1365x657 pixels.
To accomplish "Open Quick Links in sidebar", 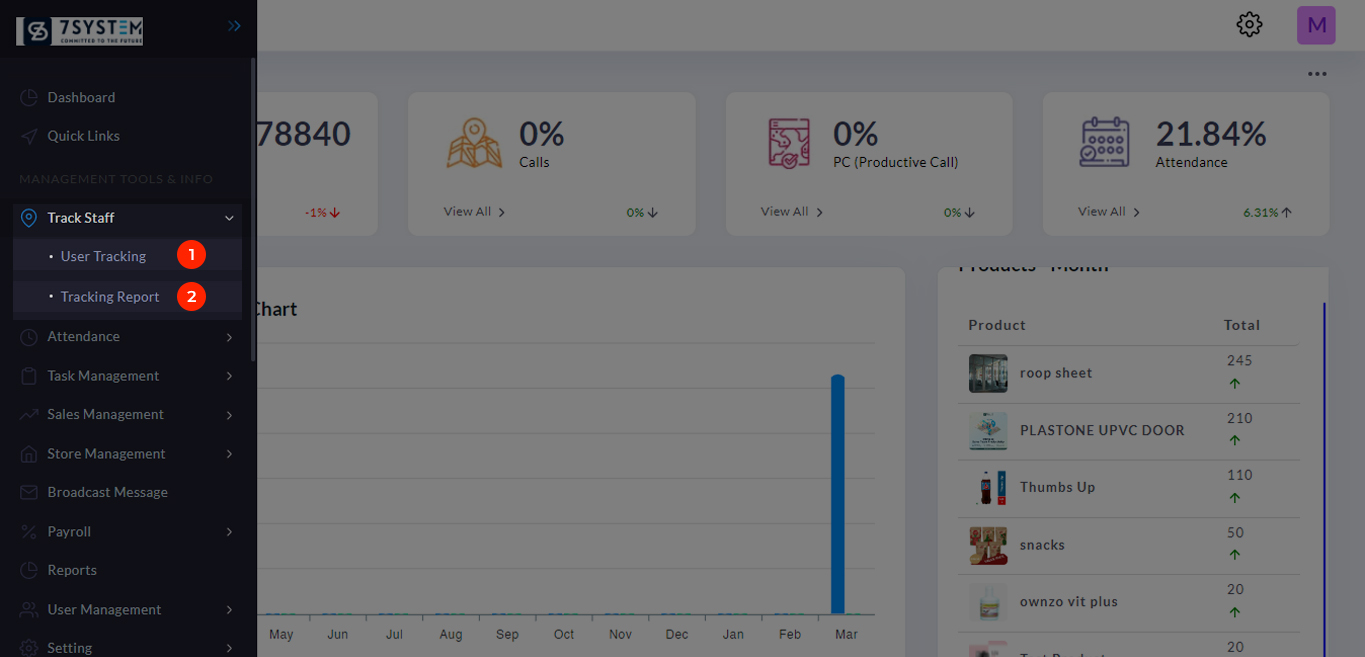I will [x=83, y=136].
